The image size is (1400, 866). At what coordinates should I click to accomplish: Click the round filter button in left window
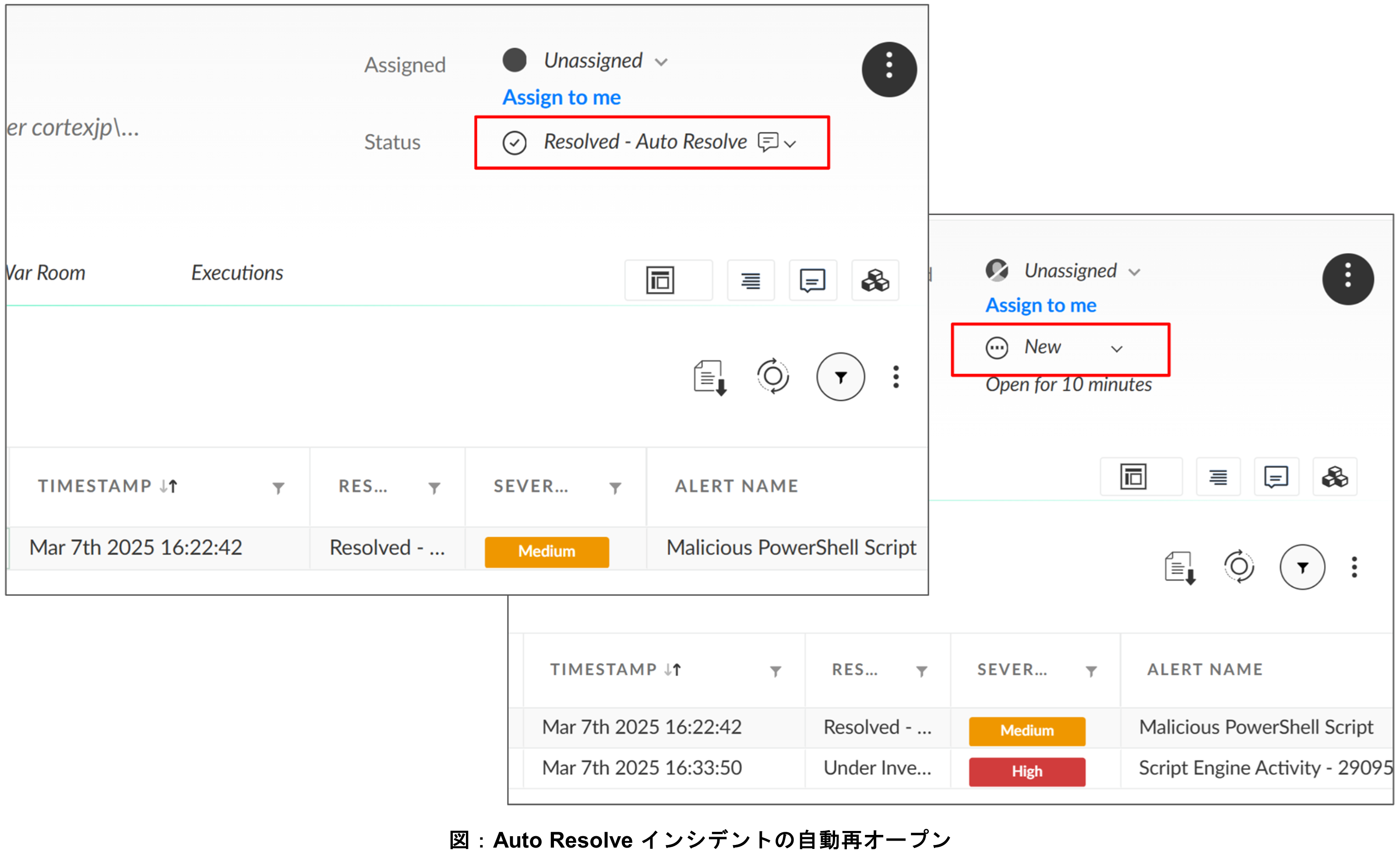[x=840, y=377]
